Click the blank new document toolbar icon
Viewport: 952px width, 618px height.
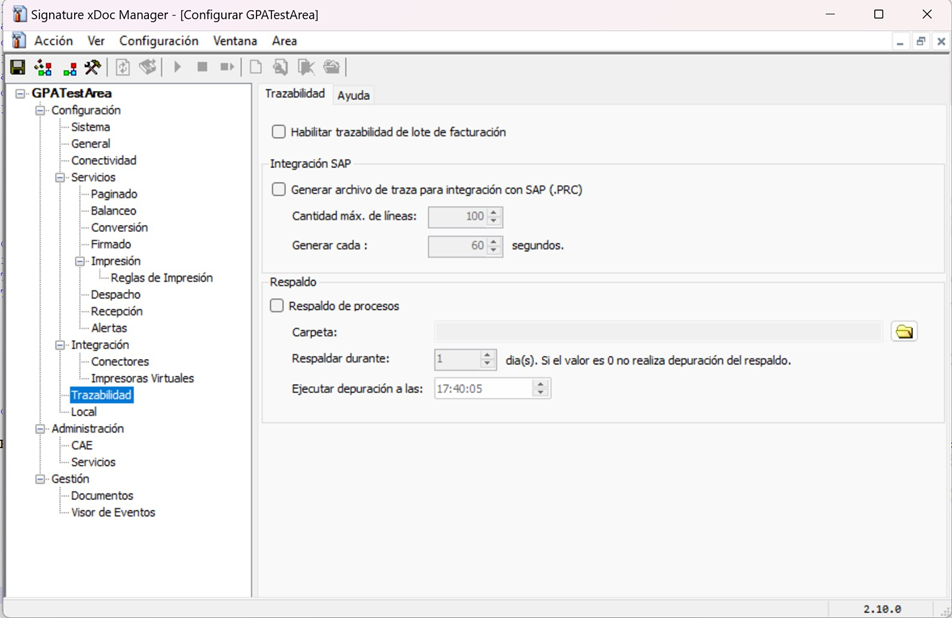(x=256, y=67)
